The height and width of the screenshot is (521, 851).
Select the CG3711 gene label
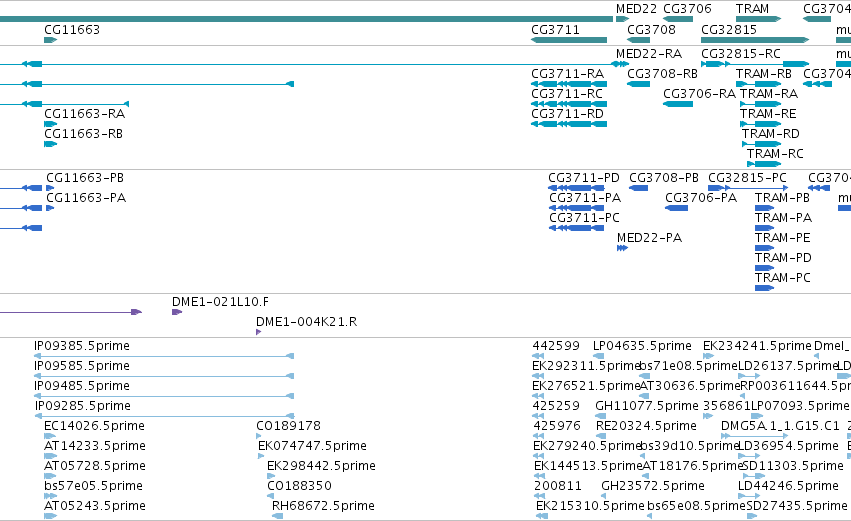555,29
